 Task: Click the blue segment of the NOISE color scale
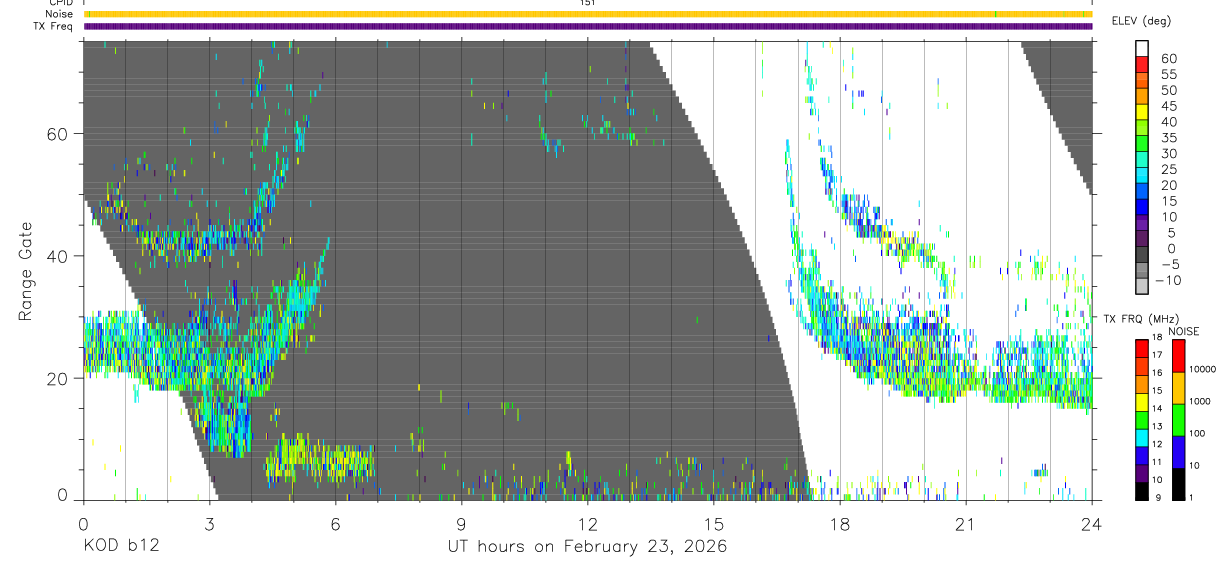[x=1177, y=451]
